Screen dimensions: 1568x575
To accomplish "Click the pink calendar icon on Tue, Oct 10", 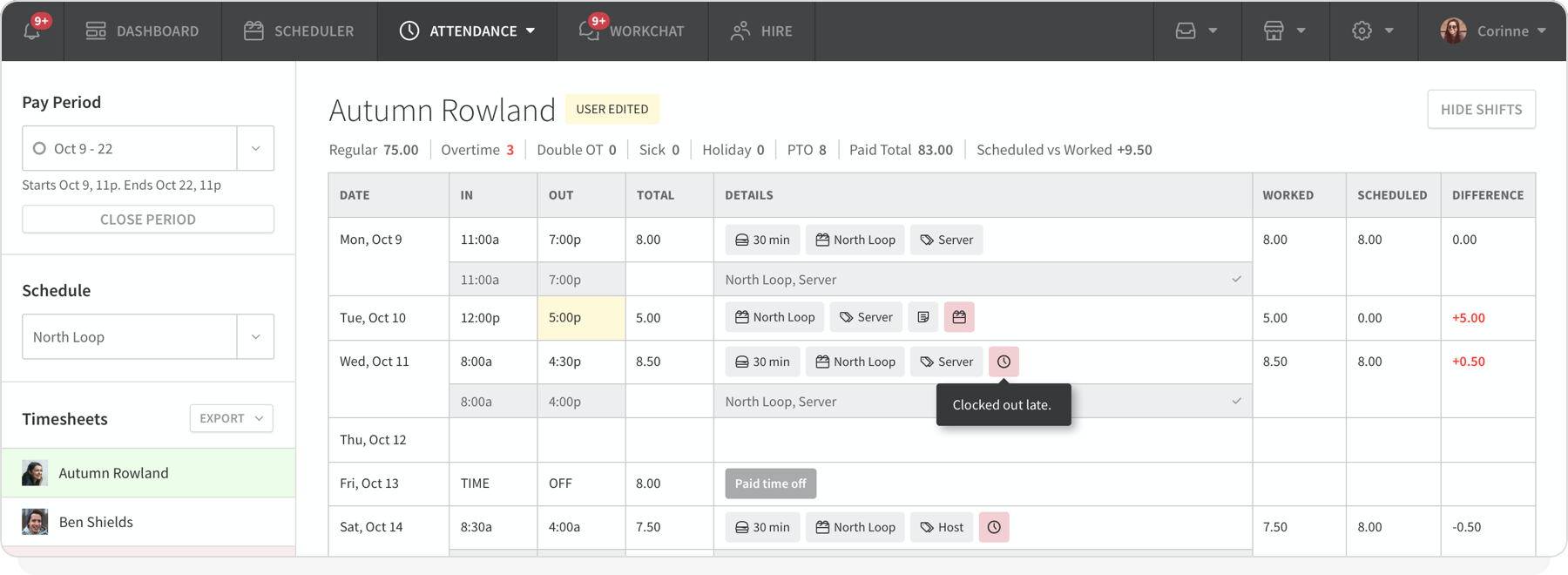I will [x=959, y=318].
